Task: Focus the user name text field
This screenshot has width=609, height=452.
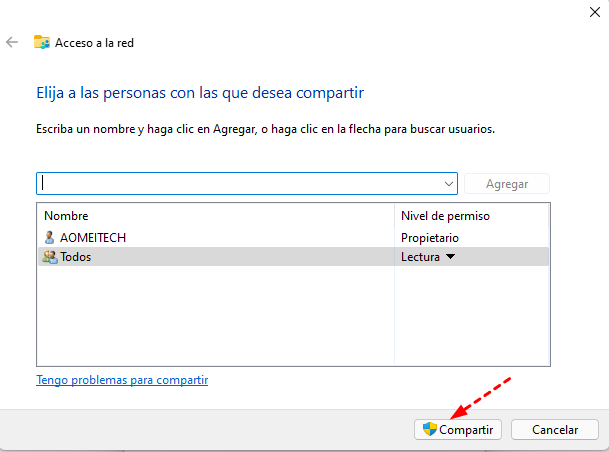Action: coord(240,184)
